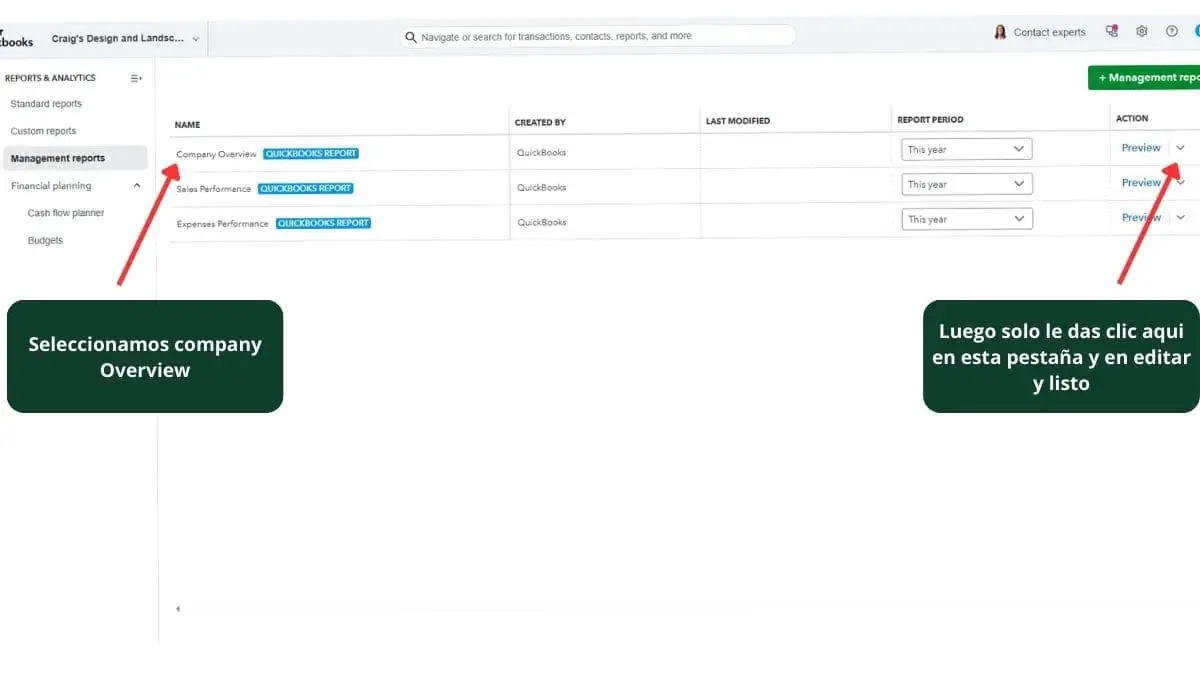Click the Financial planning menu label
The width and height of the screenshot is (1200, 675).
(x=51, y=186)
